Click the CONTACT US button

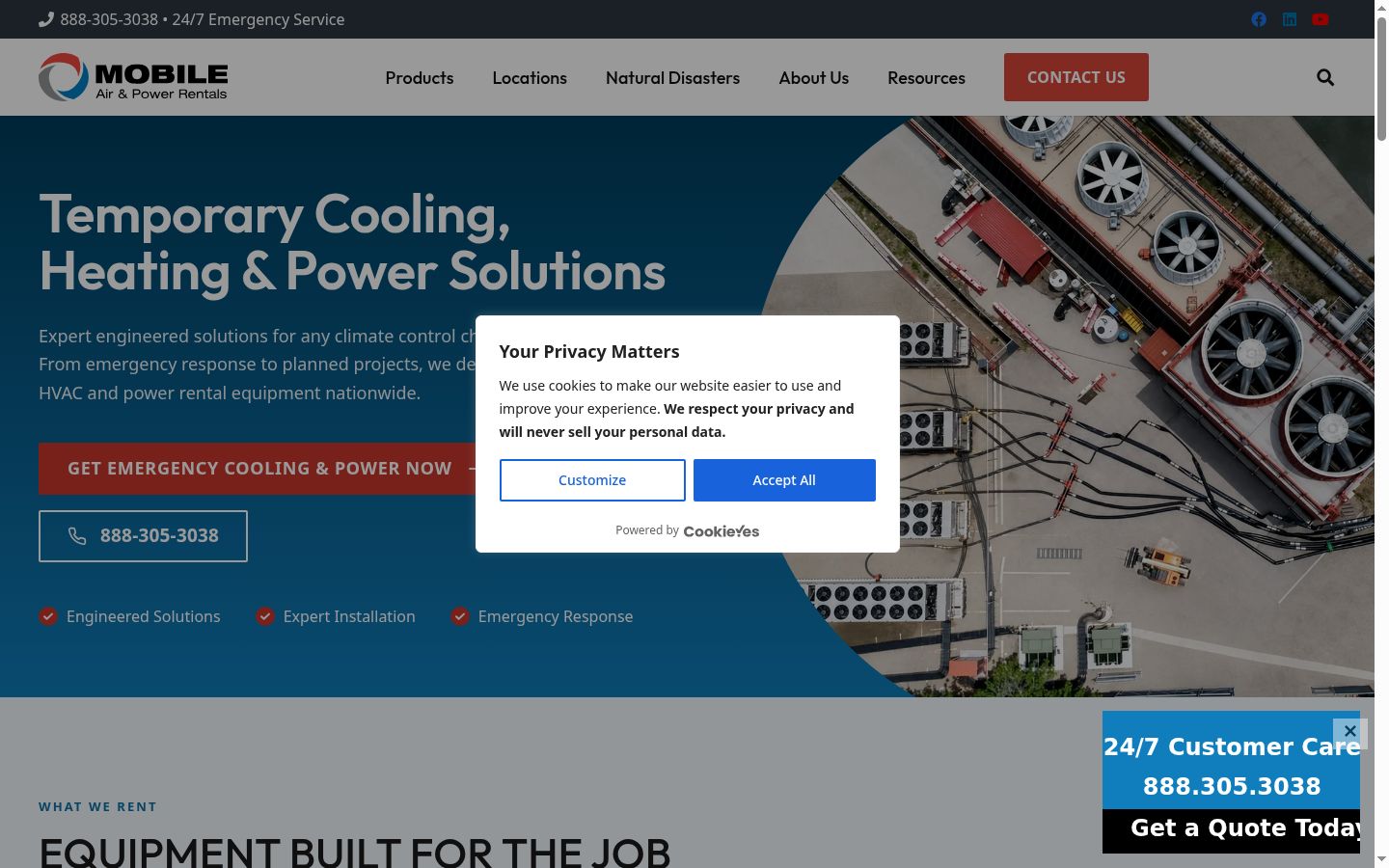click(1076, 77)
